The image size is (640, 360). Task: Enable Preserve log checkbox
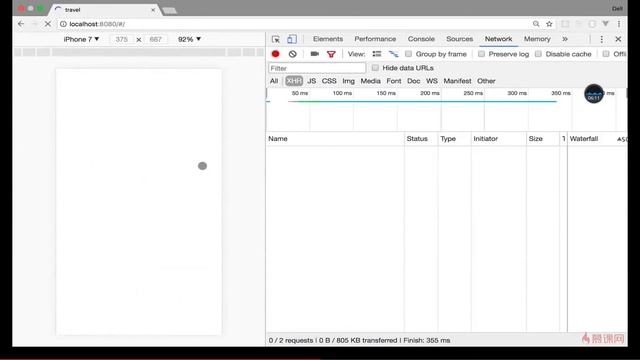click(482, 54)
